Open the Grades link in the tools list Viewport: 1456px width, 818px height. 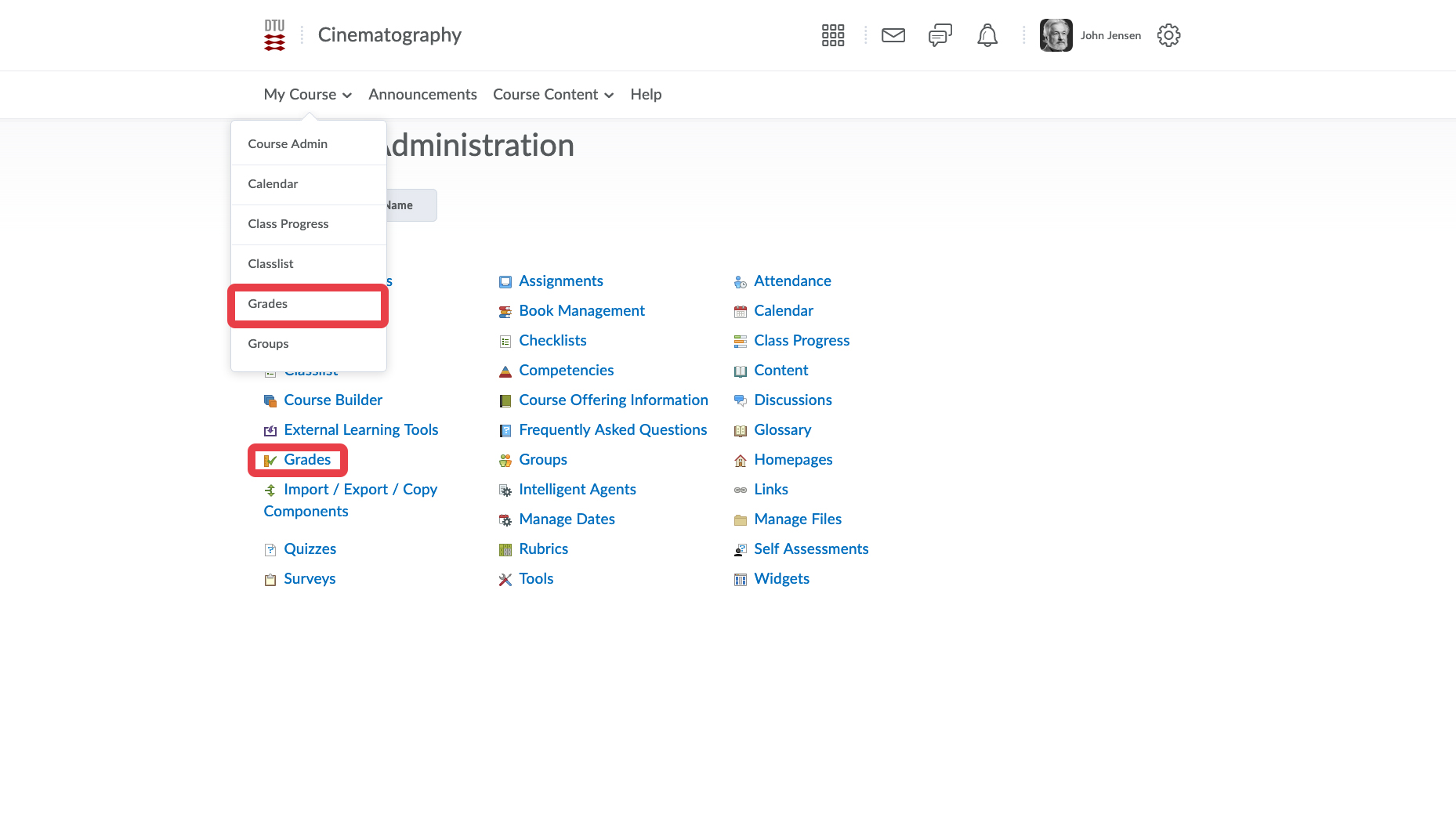click(306, 460)
